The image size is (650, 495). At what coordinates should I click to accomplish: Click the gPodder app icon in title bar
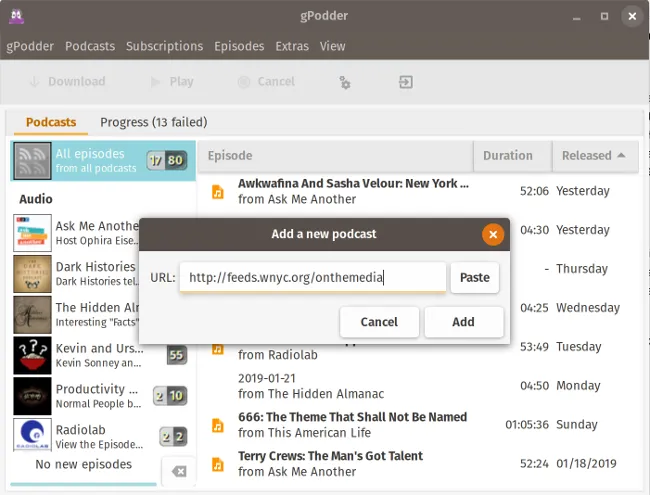click(19, 16)
